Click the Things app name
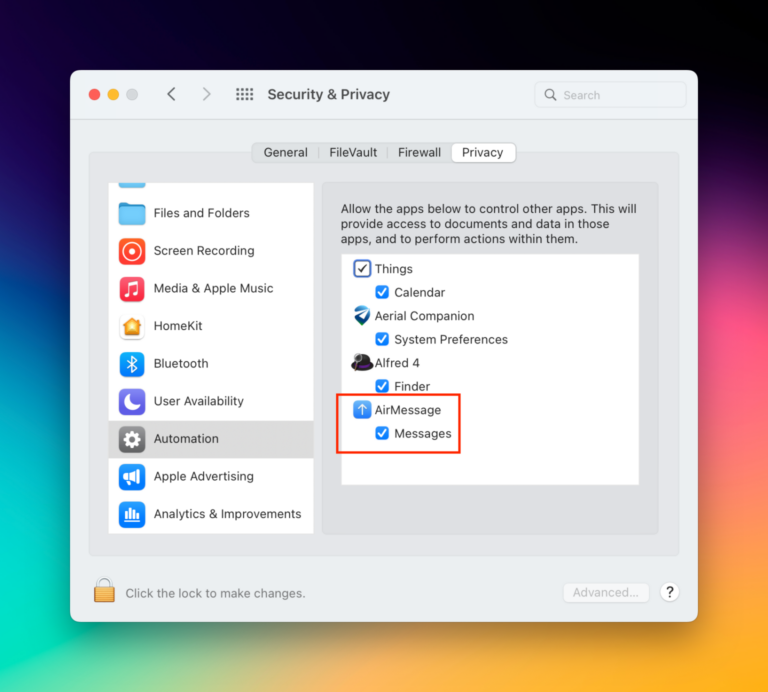The width and height of the screenshot is (768, 692). 394,269
